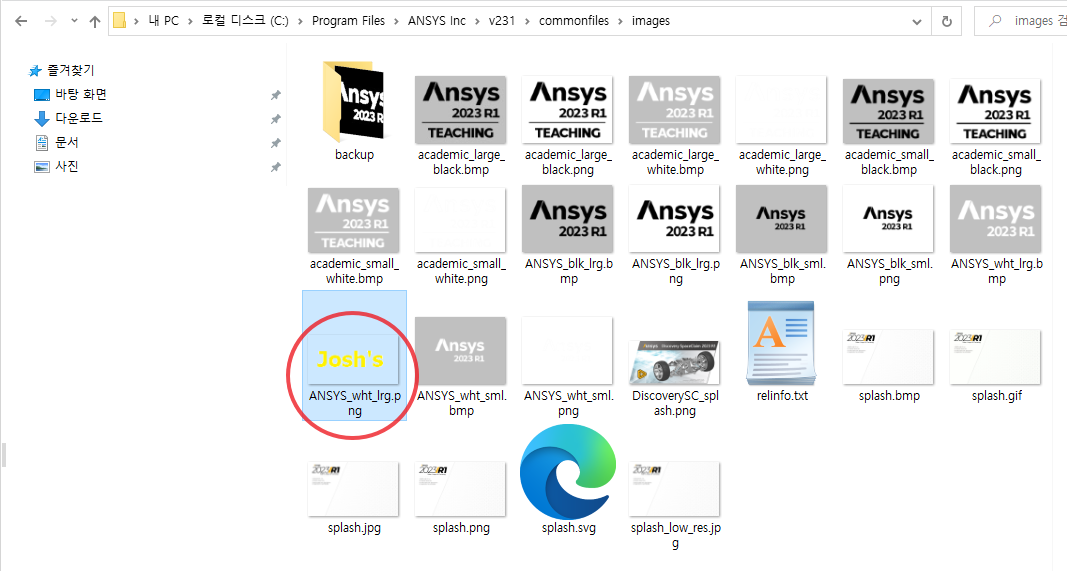Select ANSYS_blk_lrg.bmp thumbnail
Screen dimensions: 1067x571
568,218
